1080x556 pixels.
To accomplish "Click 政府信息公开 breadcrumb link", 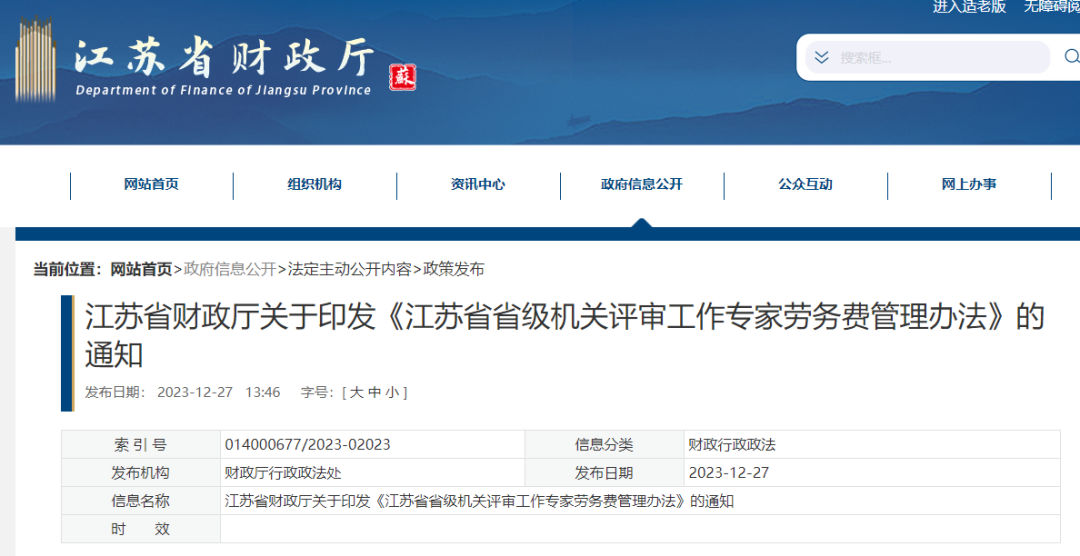I will [x=230, y=269].
